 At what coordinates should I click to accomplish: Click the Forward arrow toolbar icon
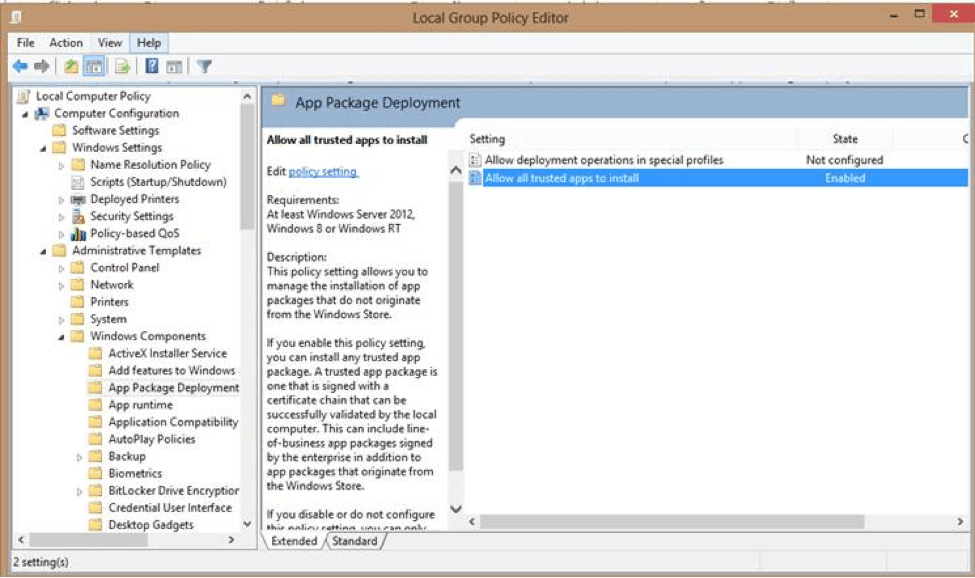(x=42, y=67)
